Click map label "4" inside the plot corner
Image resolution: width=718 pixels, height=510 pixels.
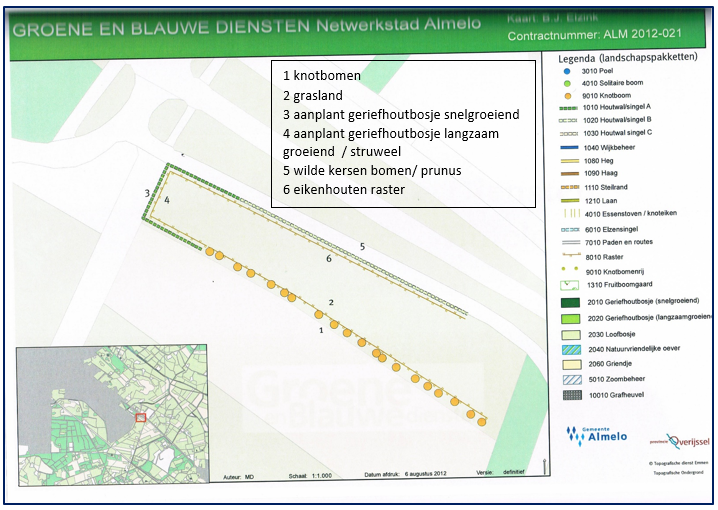coord(167,200)
